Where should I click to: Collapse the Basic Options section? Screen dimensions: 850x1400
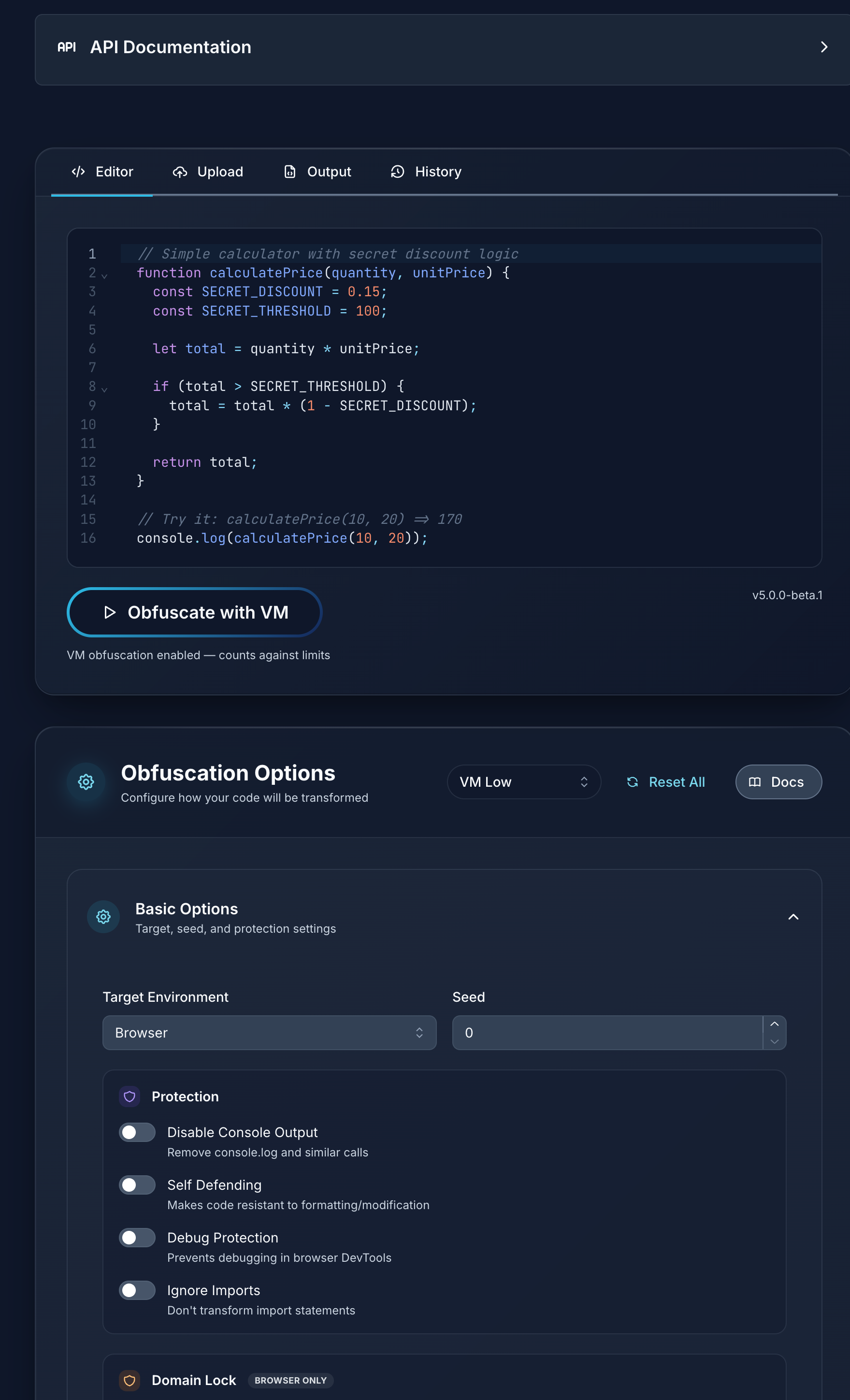[793, 916]
